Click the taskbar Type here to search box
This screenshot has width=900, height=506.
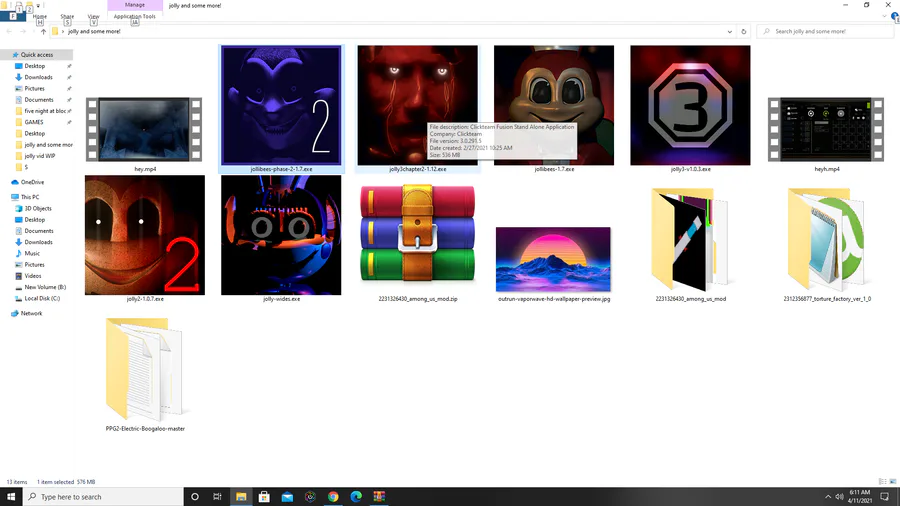pos(103,497)
